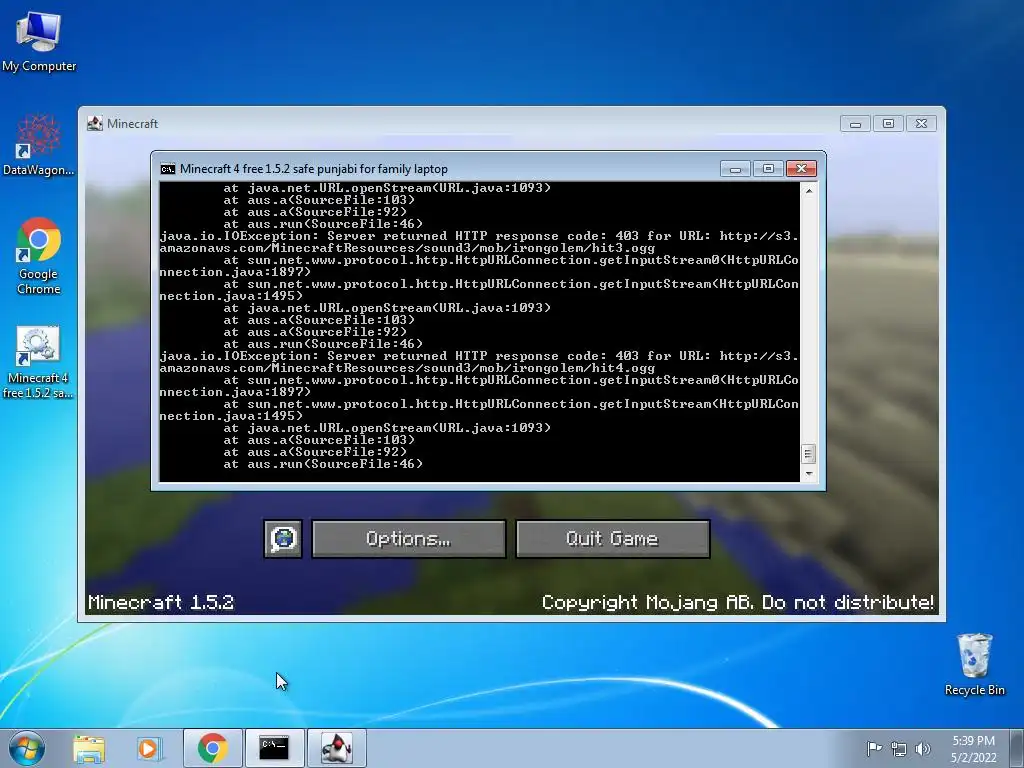This screenshot has height=768, width=1024.
Task: Switch to the command prompt taskbar button
Action: [274, 748]
